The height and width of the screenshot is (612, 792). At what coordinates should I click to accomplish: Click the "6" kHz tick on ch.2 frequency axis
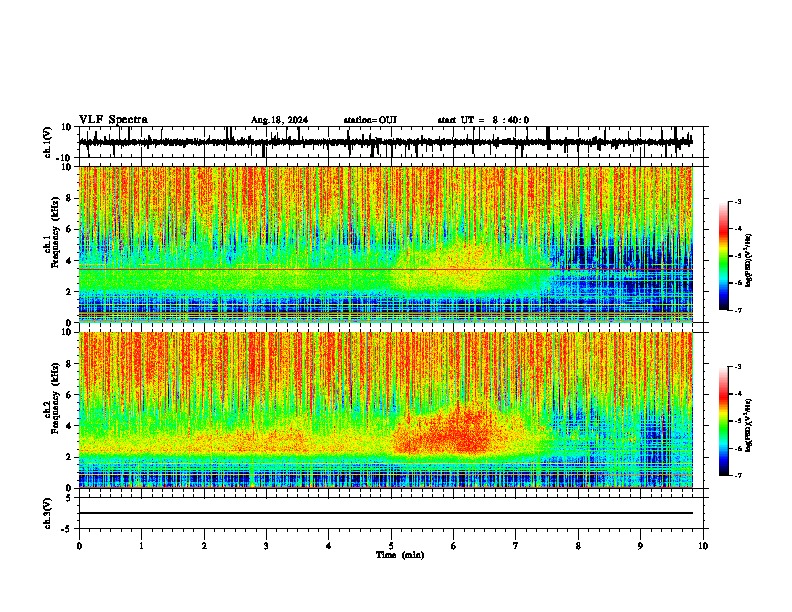click(69, 395)
